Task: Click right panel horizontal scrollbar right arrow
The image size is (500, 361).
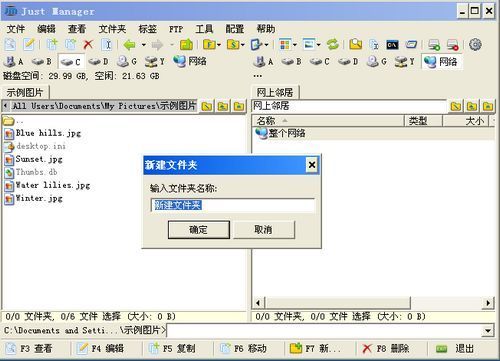Action: point(488,303)
